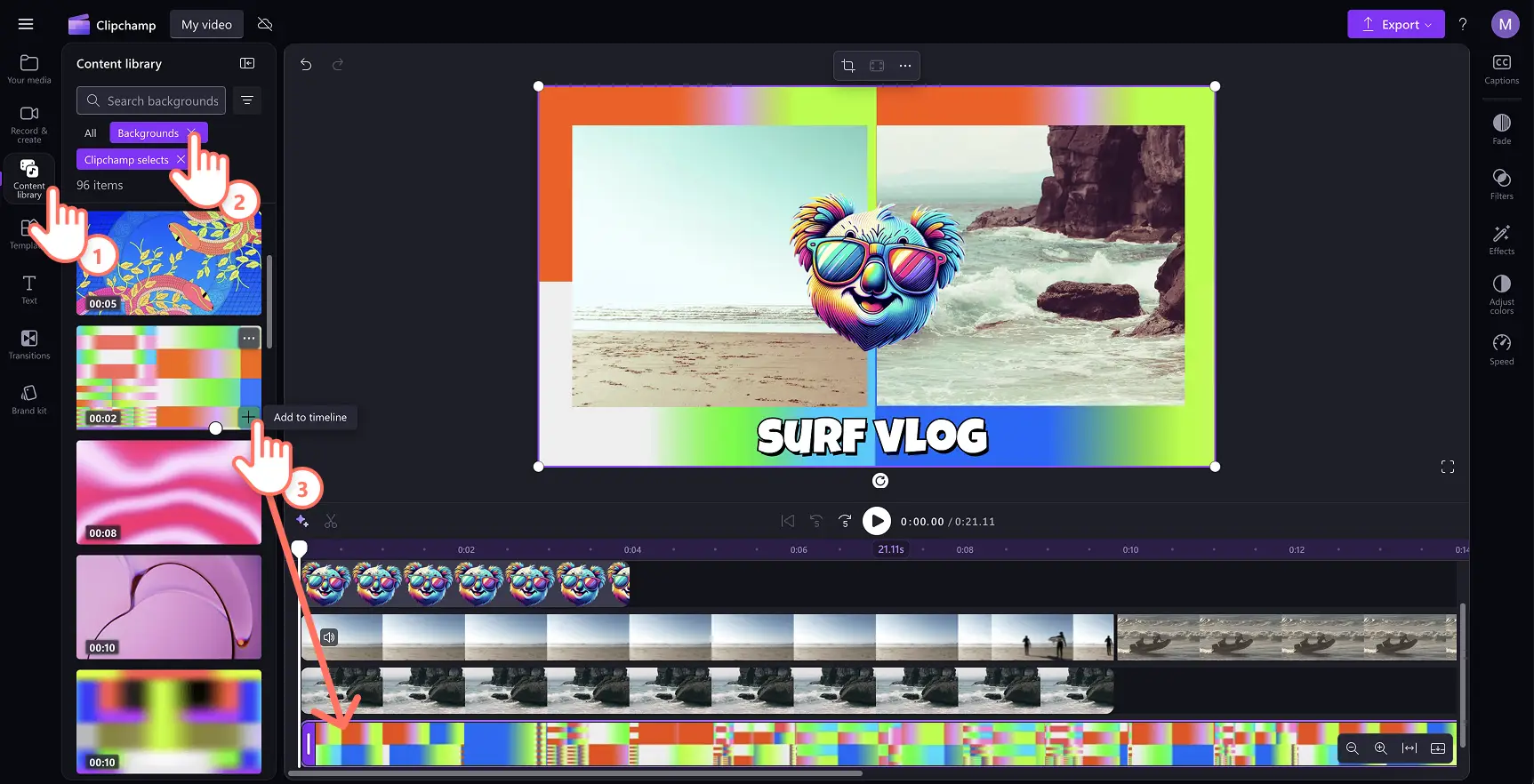Skip to the beginning of video
This screenshot has width=1534, height=784.
click(x=788, y=521)
